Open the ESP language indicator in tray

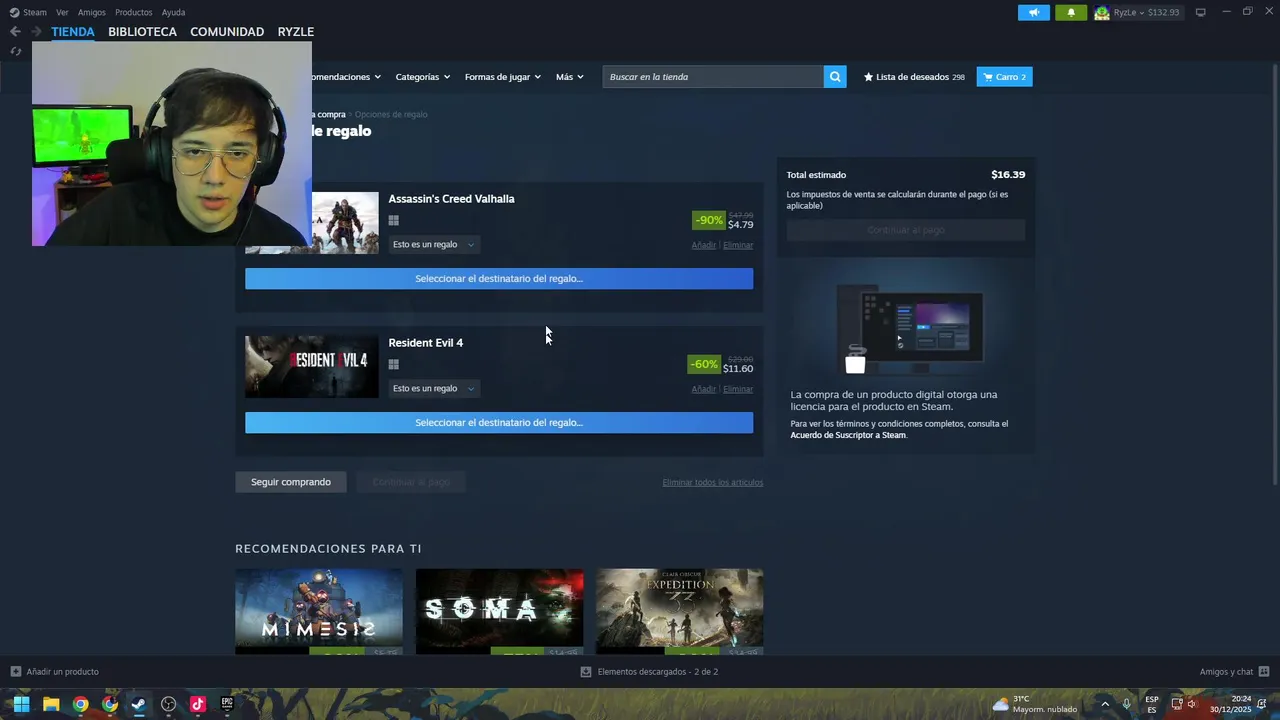click(x=1152, y=704)
